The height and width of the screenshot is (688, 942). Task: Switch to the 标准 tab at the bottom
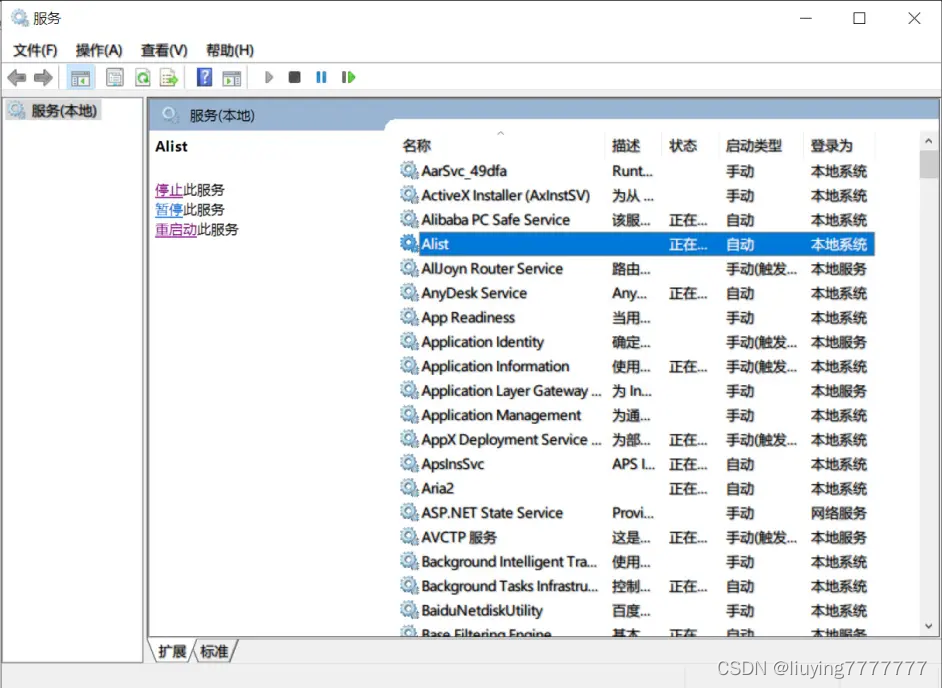(212, 651)
